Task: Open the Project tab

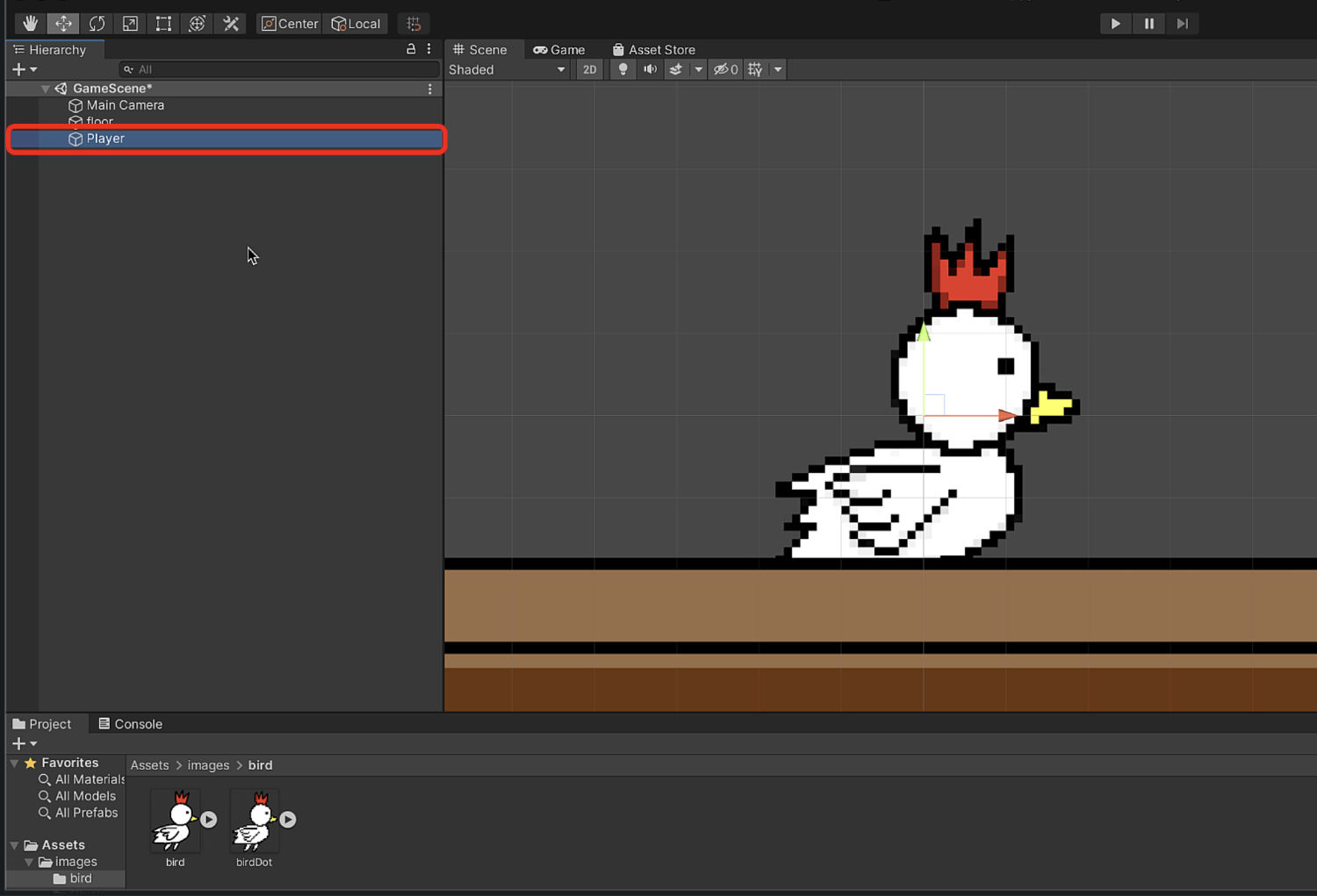Action: click(42, 724)
